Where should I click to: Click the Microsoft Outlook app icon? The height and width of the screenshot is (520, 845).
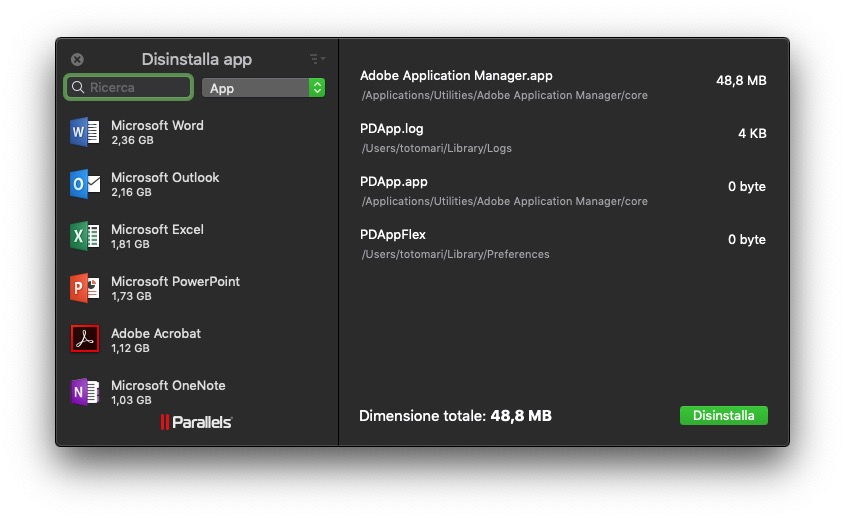[x=85, y=184]
